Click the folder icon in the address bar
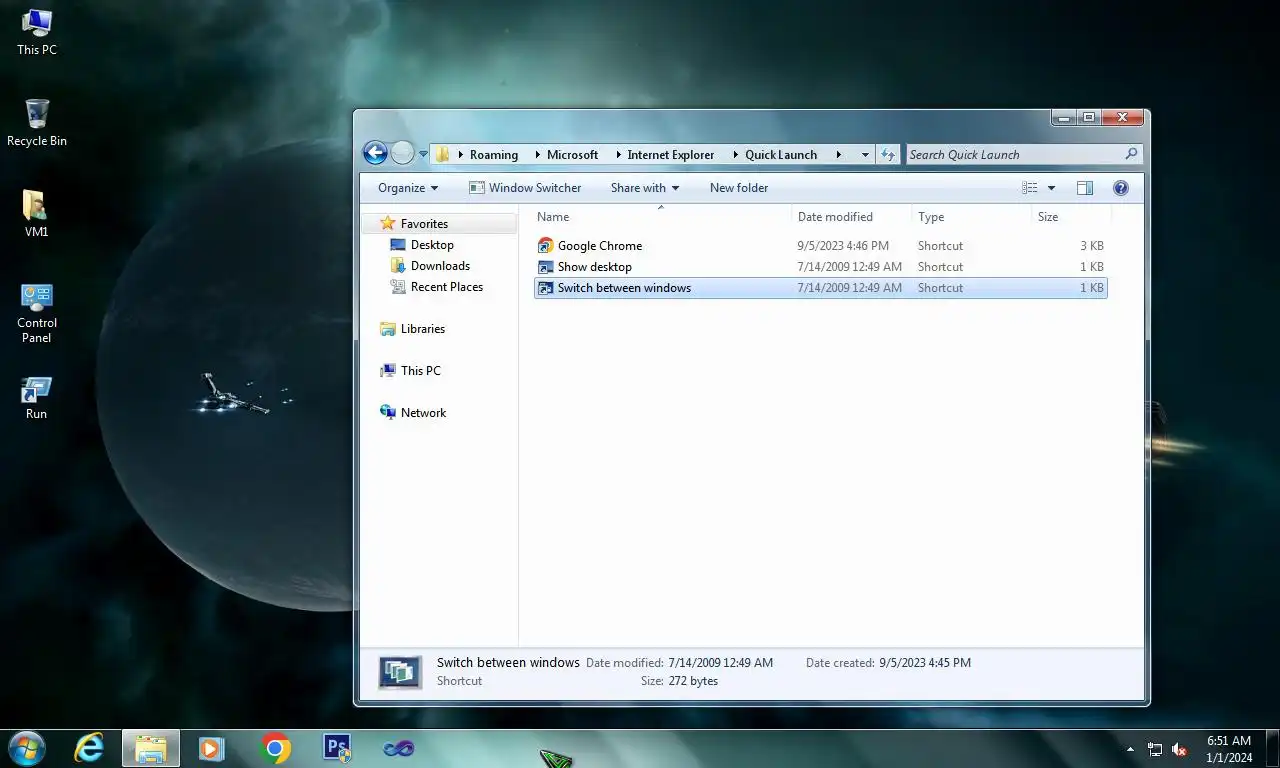Viewport: 1280px width, 768px height. click(442, 155)
